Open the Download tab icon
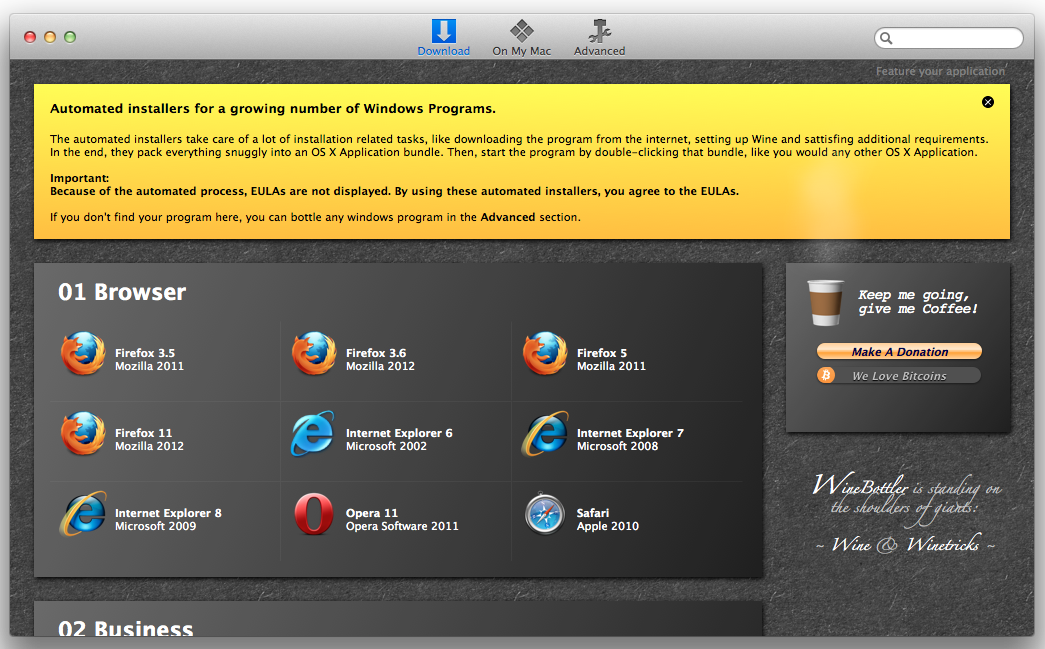Image resolution: width=1045 pixels, height=649 pixels. point(443,31)
